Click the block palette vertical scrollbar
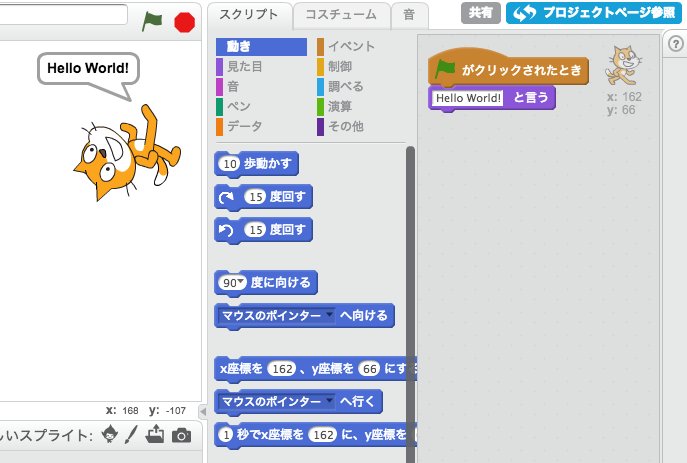The height and width of the screenshot is (463, 687). [410, 302]
